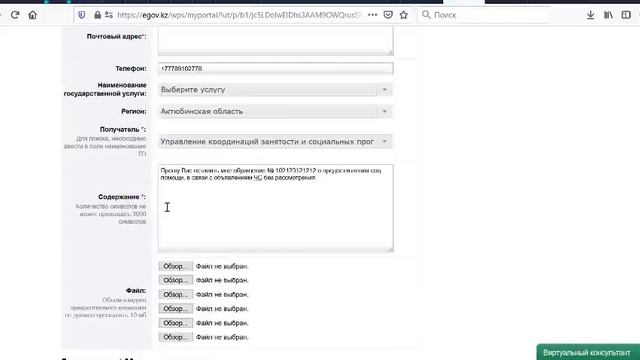
Task: Click into the Почтовый адрес text area
Action: pyautogui.click(x=276, y=41)
